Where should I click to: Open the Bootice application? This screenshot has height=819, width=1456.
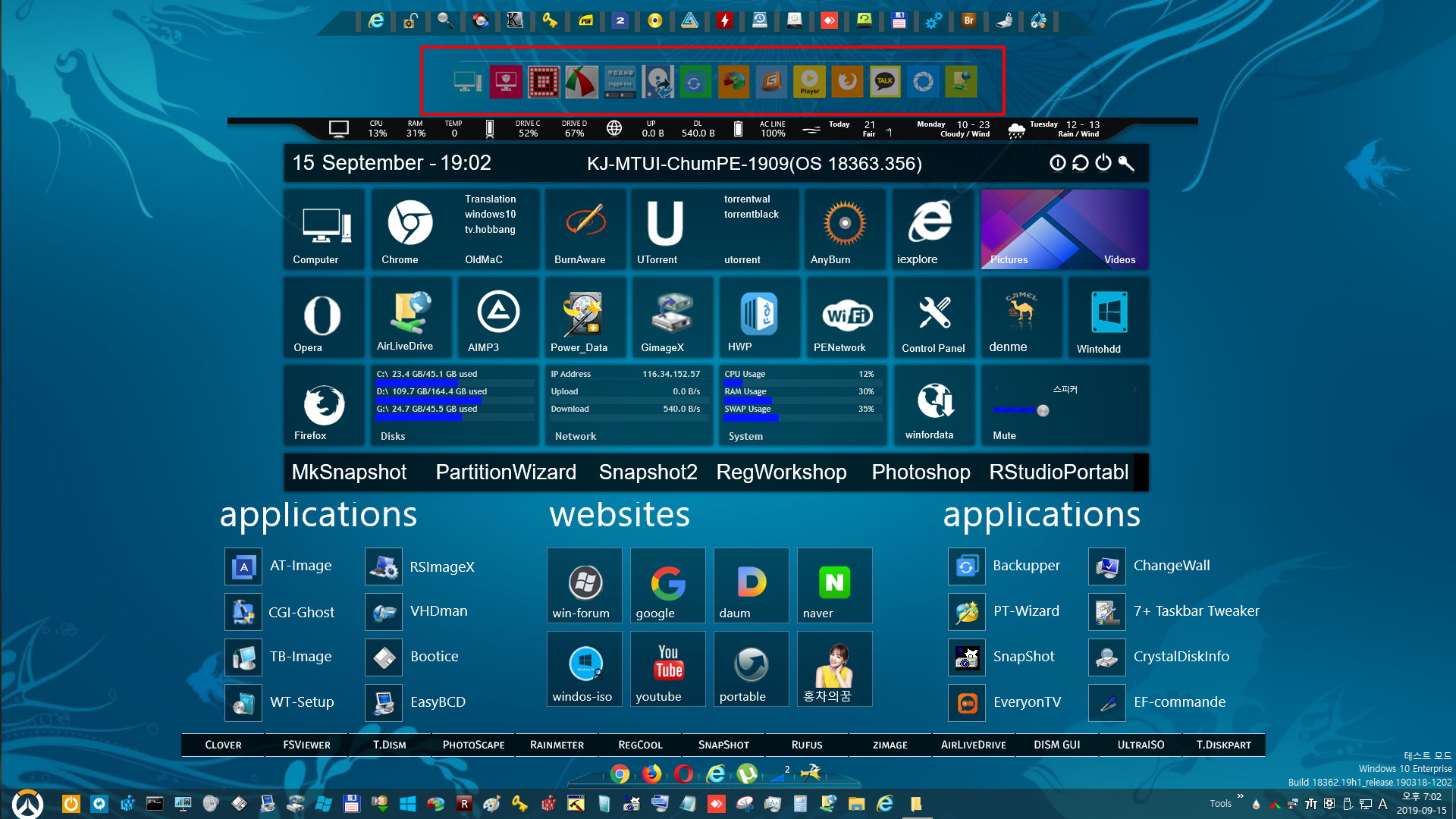384,657
